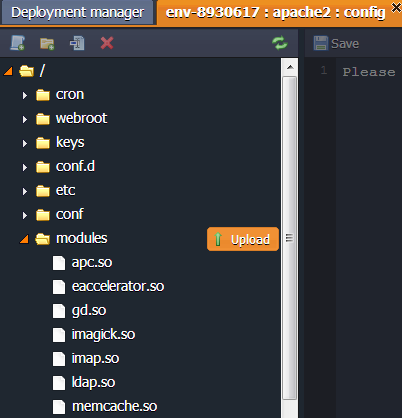Click the scrollbar up arrow
This screenshot has width=402, height=418.
pos(290,67)
